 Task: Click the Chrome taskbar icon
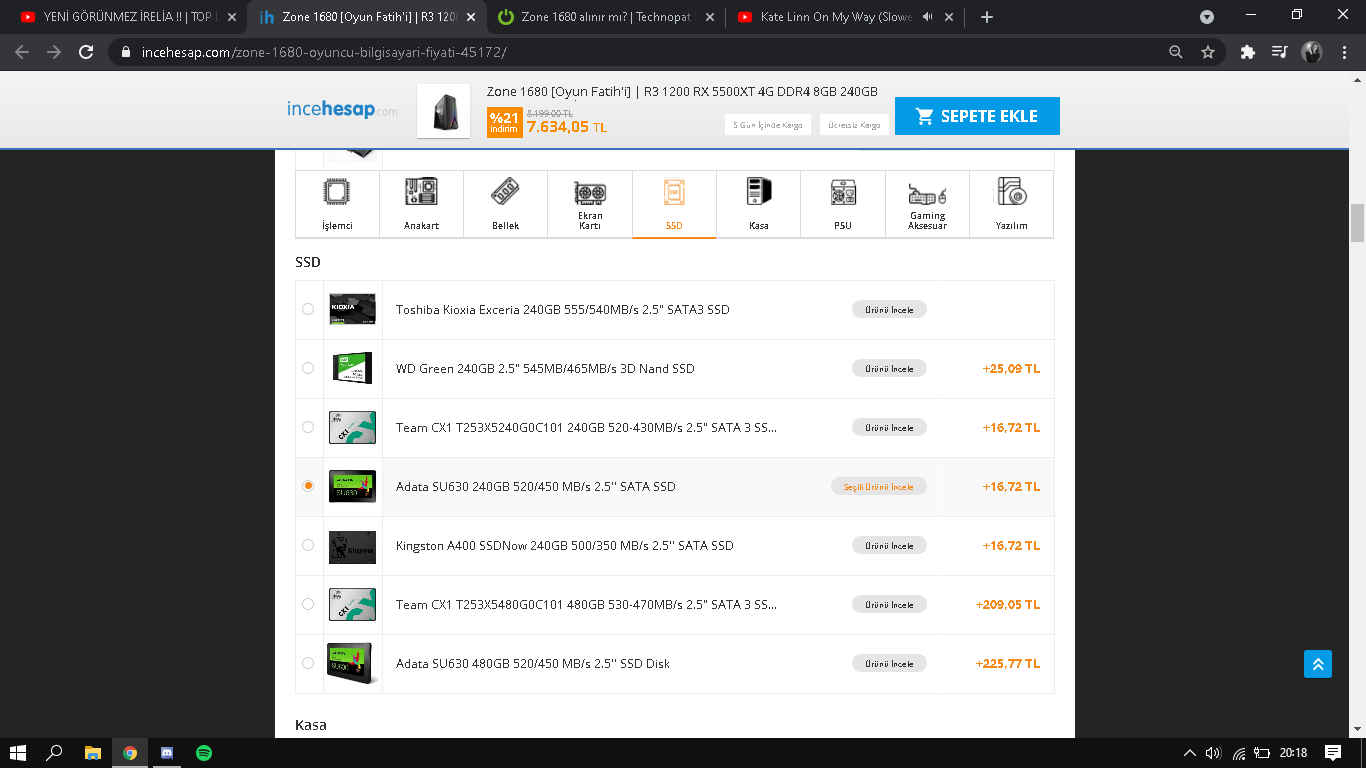pyautogui.click(x=130, y=752)
